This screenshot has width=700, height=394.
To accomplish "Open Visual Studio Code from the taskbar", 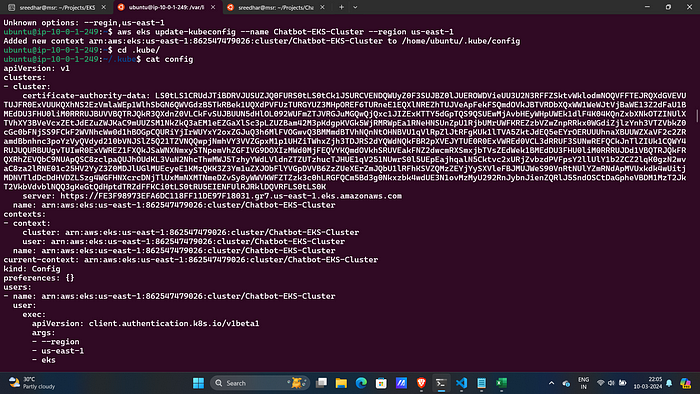I will 461,383.
